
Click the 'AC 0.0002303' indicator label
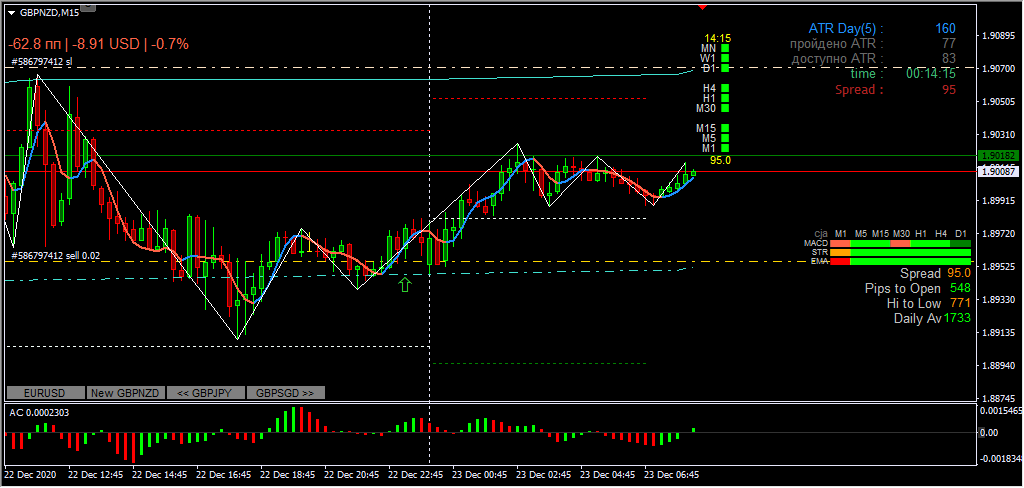coord(39,412)
